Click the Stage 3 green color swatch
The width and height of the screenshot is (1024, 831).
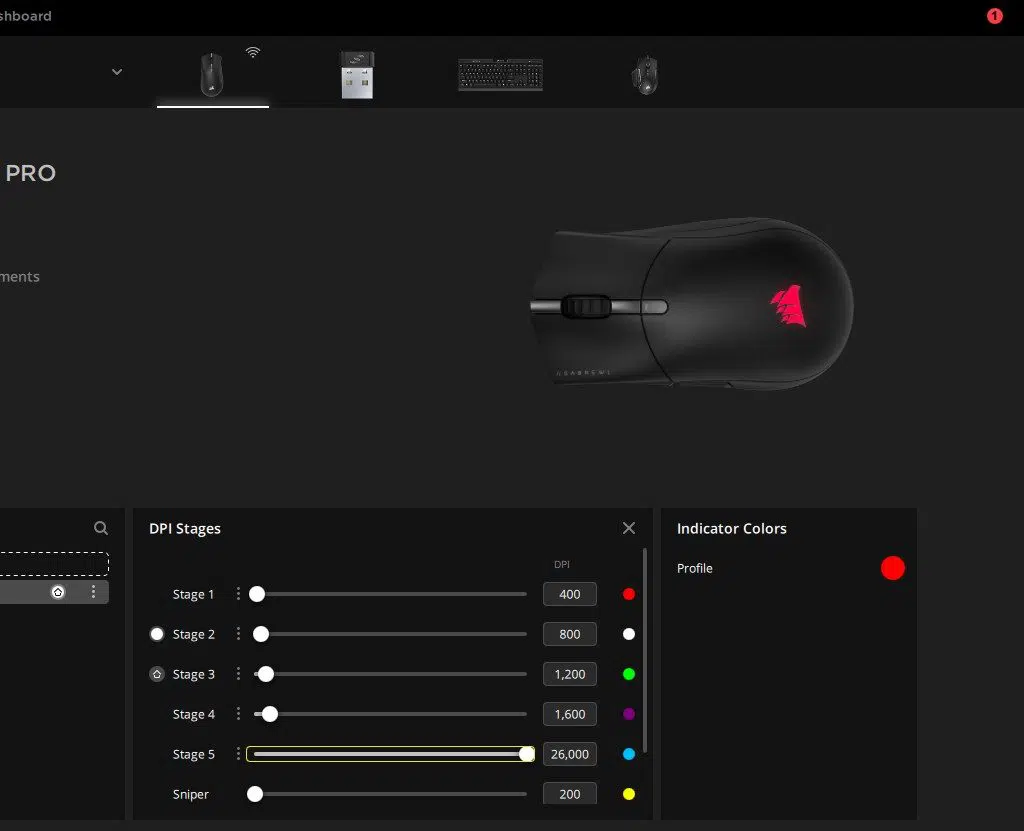629,674
